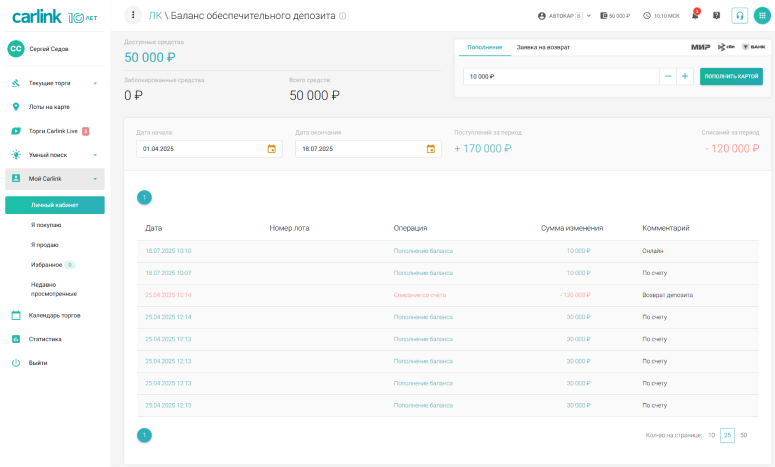Click the notifications bell icon
The width and height of the screenshot is (775, 467).
click(695, 16)
